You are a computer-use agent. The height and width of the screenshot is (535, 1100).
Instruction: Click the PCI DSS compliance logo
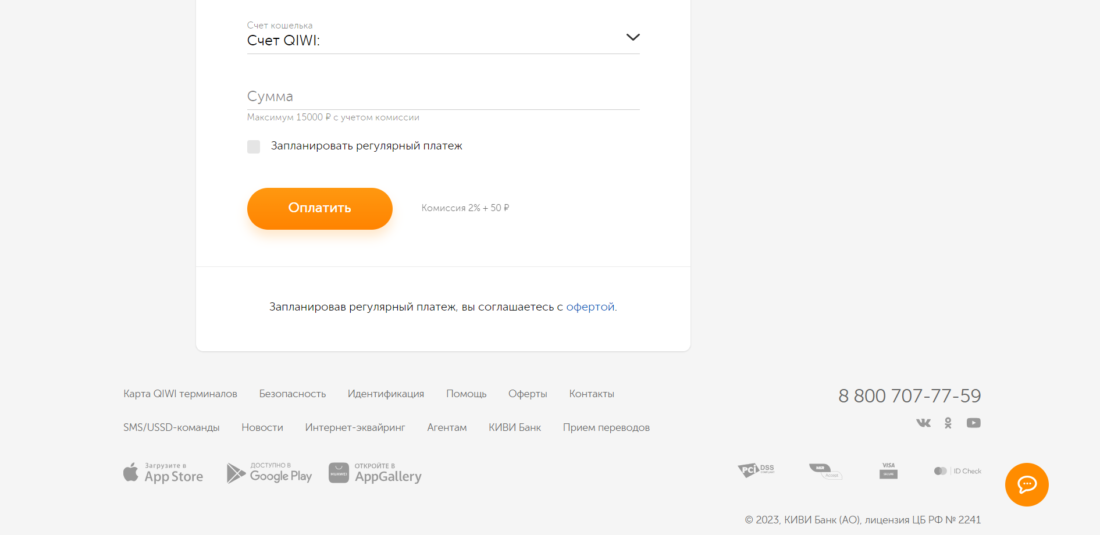756,470
